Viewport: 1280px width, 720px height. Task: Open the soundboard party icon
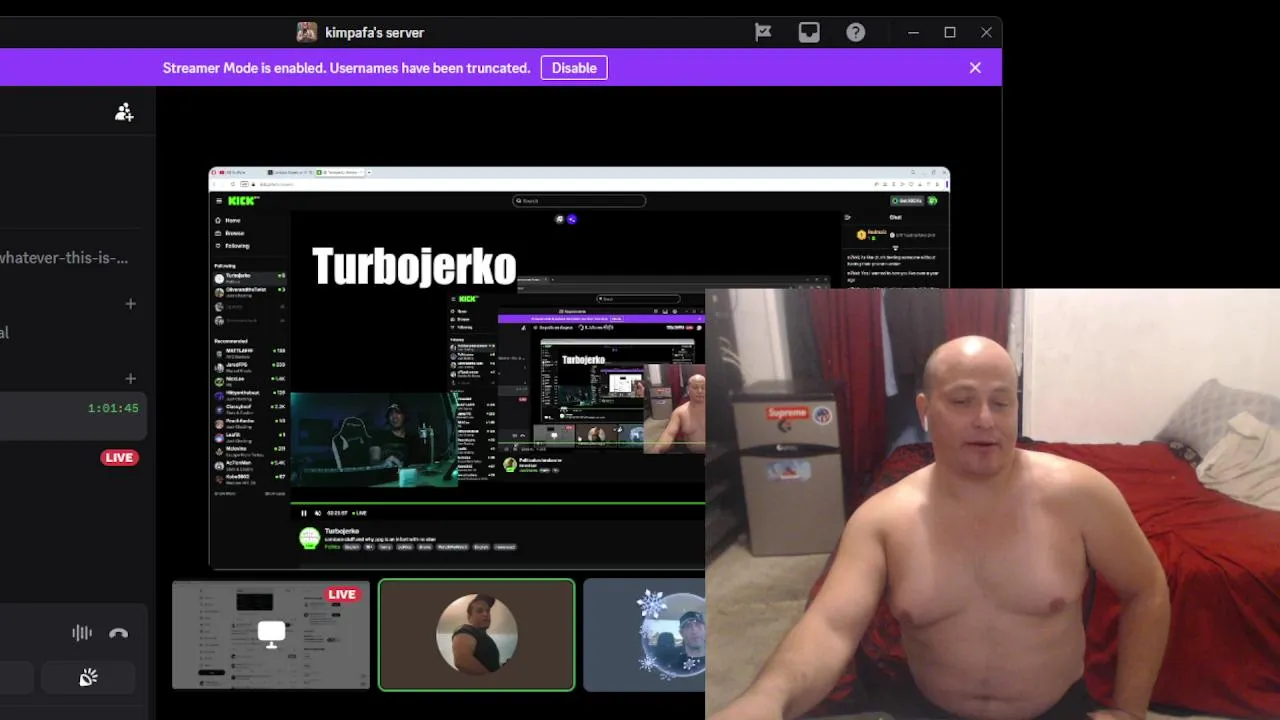click(x=88, y=678)
